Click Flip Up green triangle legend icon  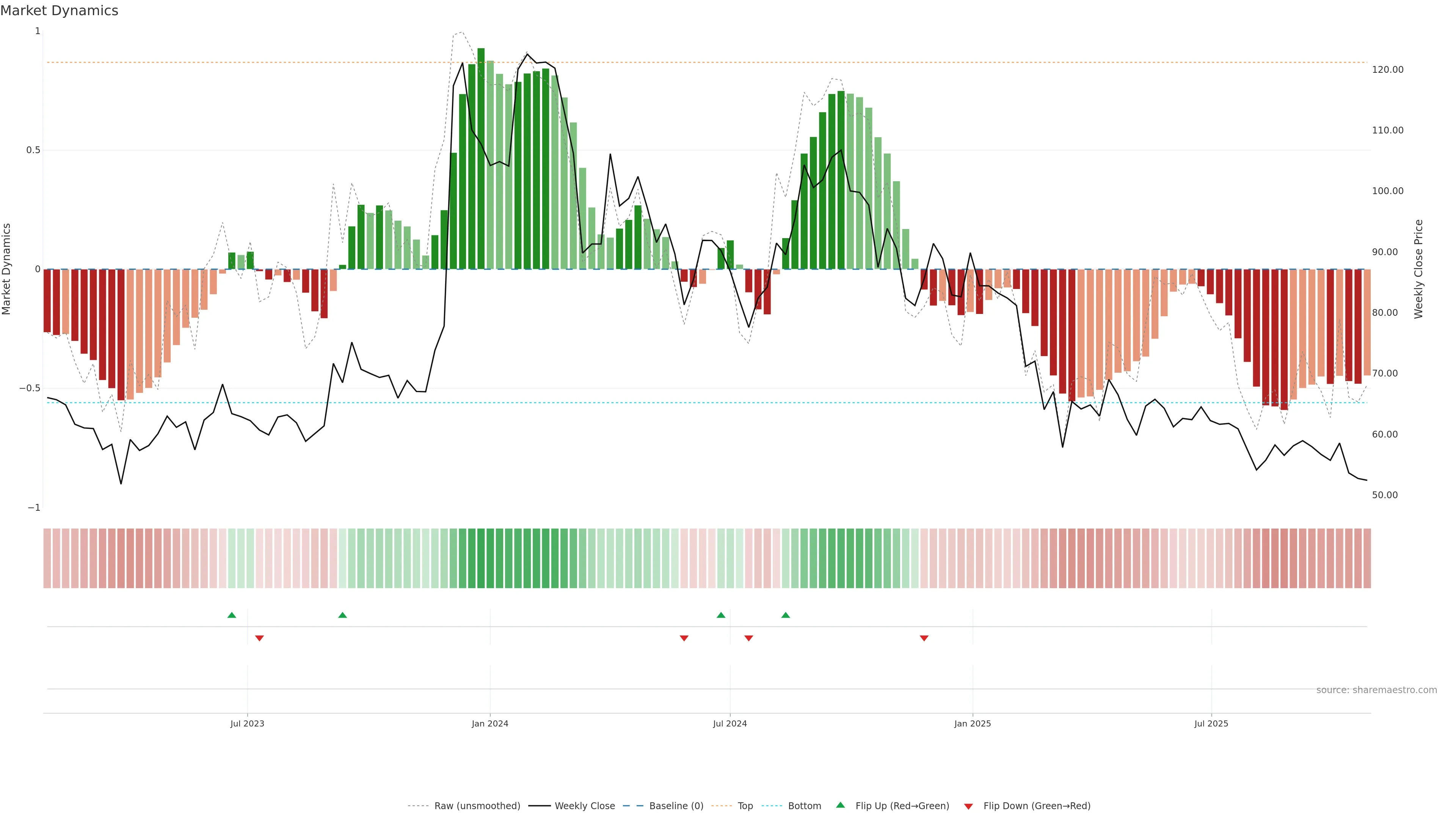pyautogui.click(x=841, y=805)
